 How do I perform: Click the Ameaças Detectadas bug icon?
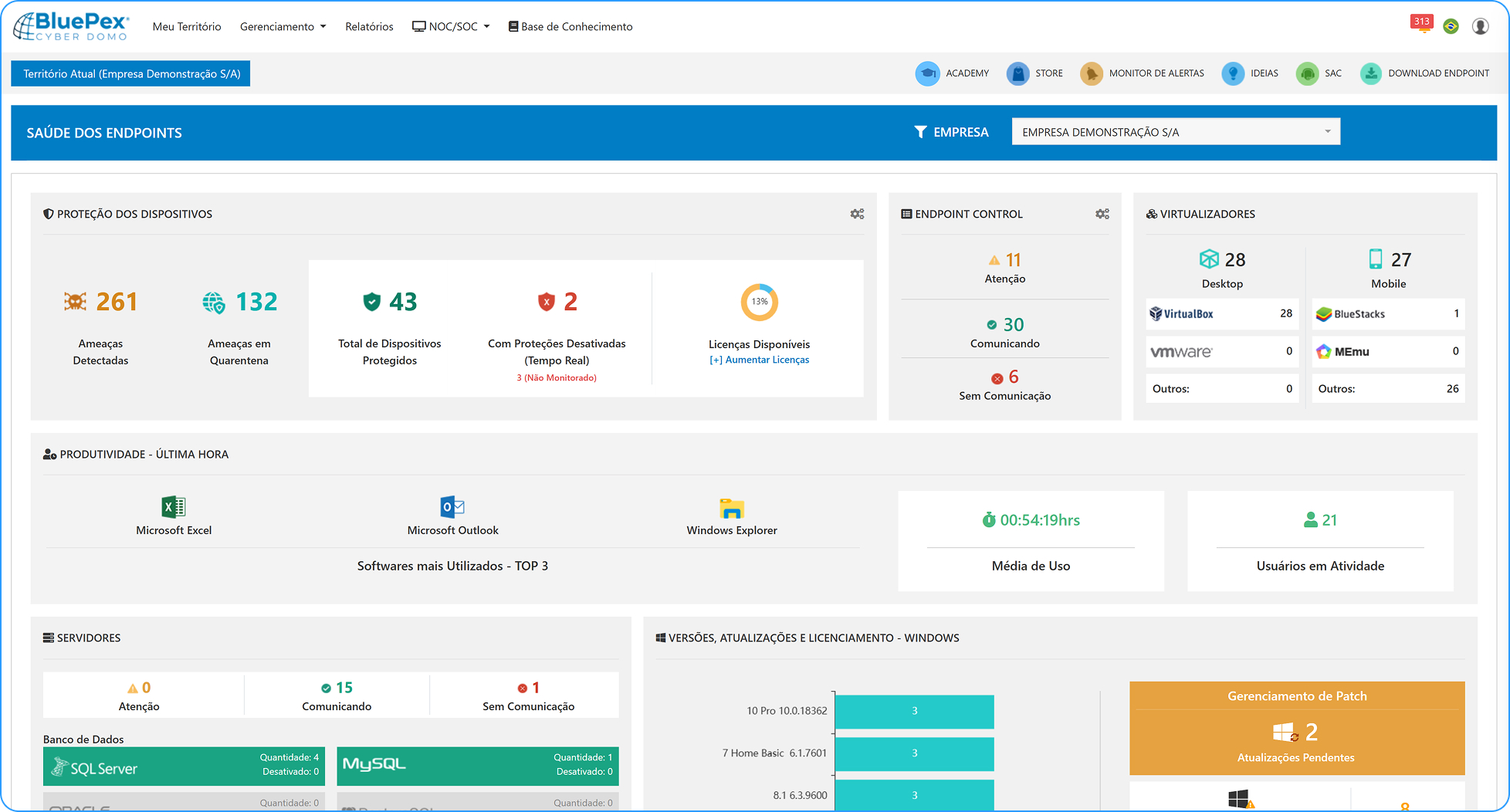coord(75,302)
